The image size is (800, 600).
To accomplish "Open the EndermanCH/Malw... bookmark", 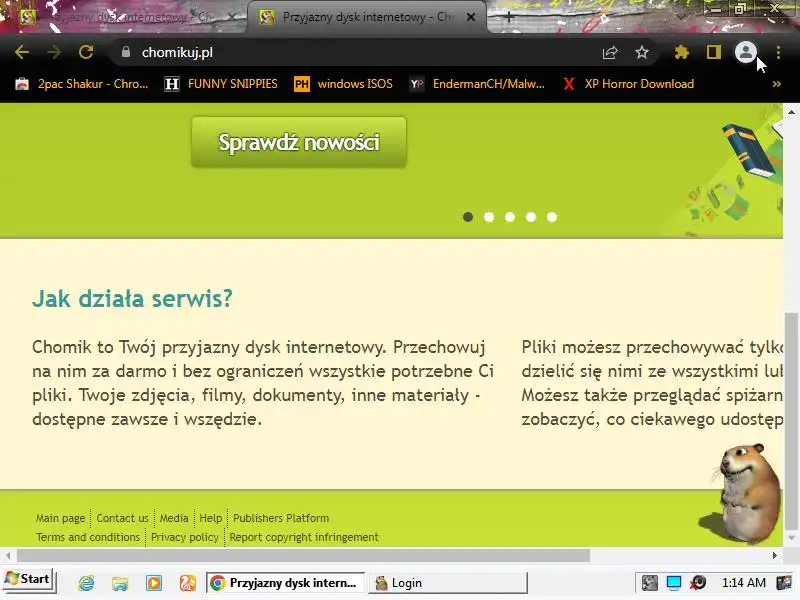I will 477,84.
